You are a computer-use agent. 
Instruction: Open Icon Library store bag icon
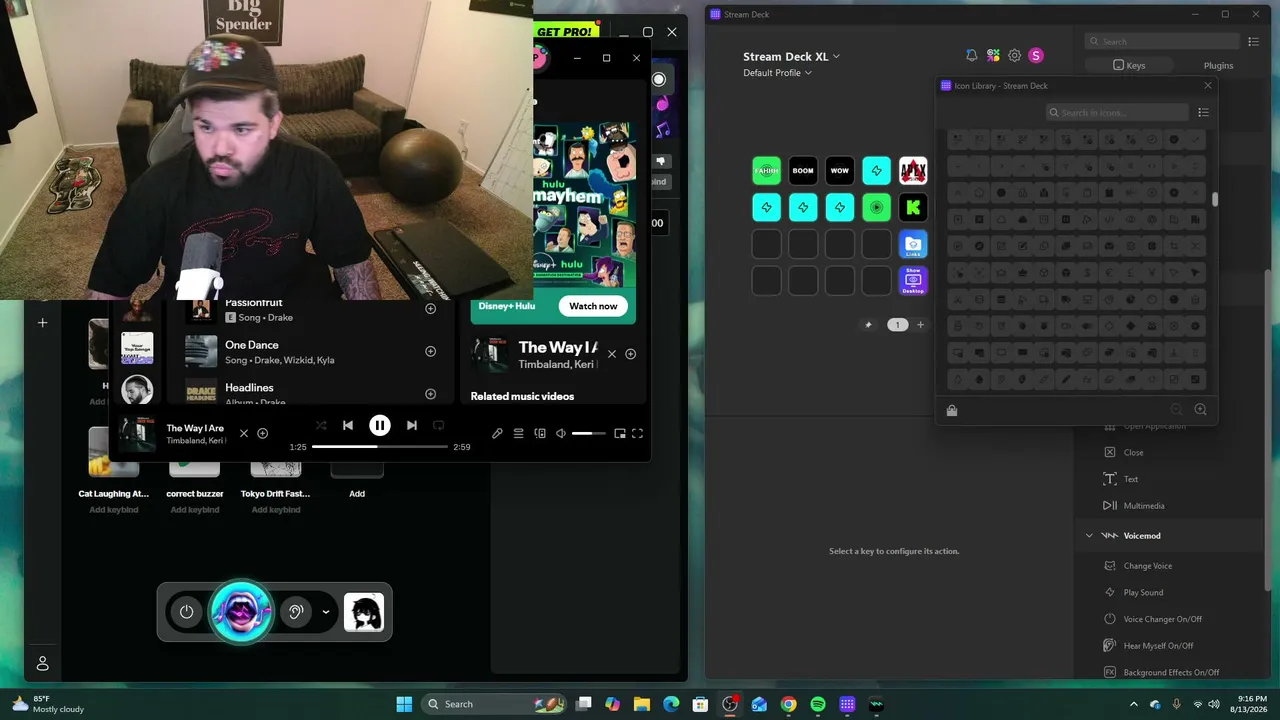pos(952,410)
